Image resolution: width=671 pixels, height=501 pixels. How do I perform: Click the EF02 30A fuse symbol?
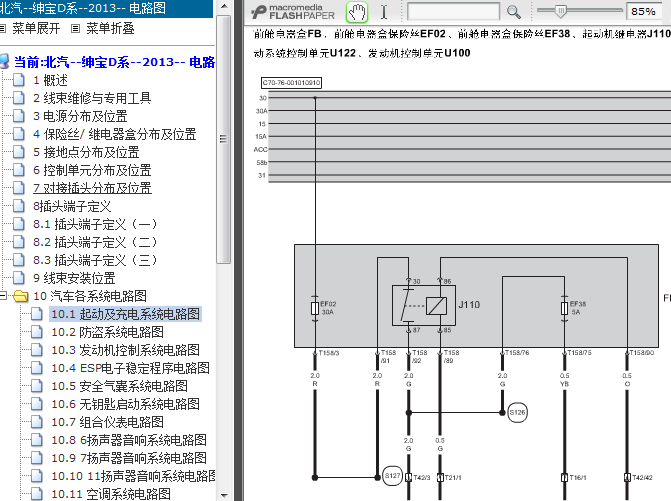coord(315,308)
